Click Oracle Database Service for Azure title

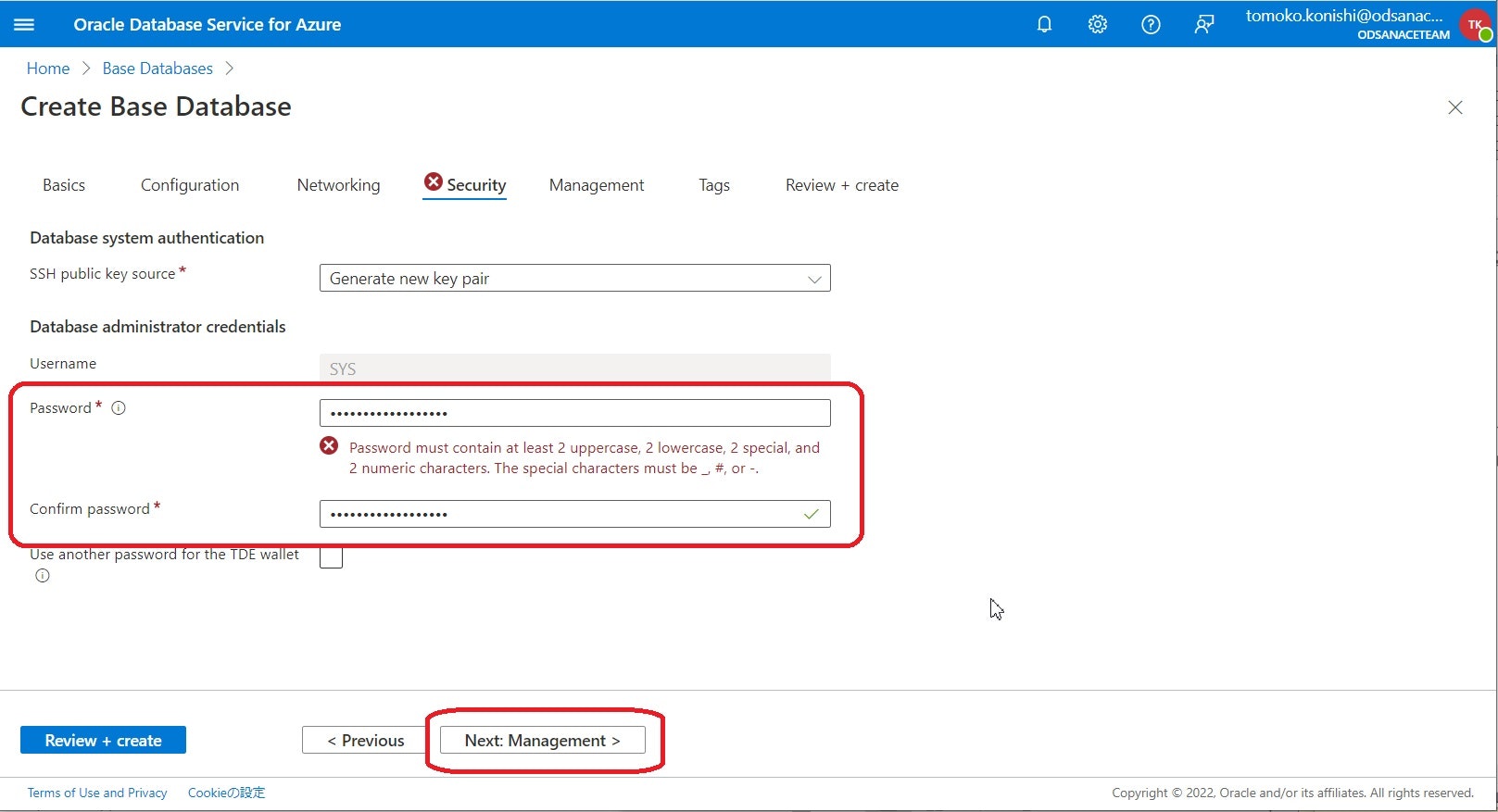208,25
